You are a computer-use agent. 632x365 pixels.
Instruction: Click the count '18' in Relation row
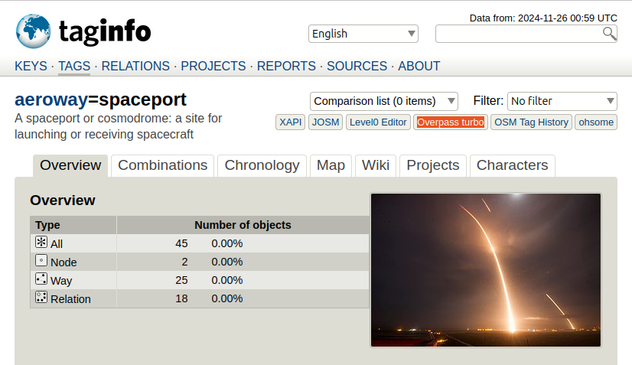181,299
